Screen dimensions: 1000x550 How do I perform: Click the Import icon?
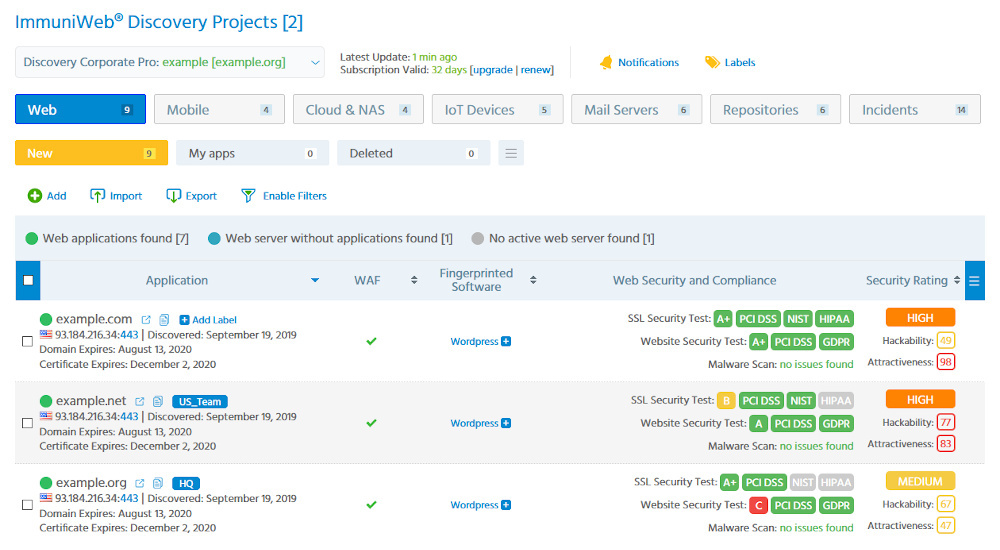pyautogui.click(x=98, y=196)
